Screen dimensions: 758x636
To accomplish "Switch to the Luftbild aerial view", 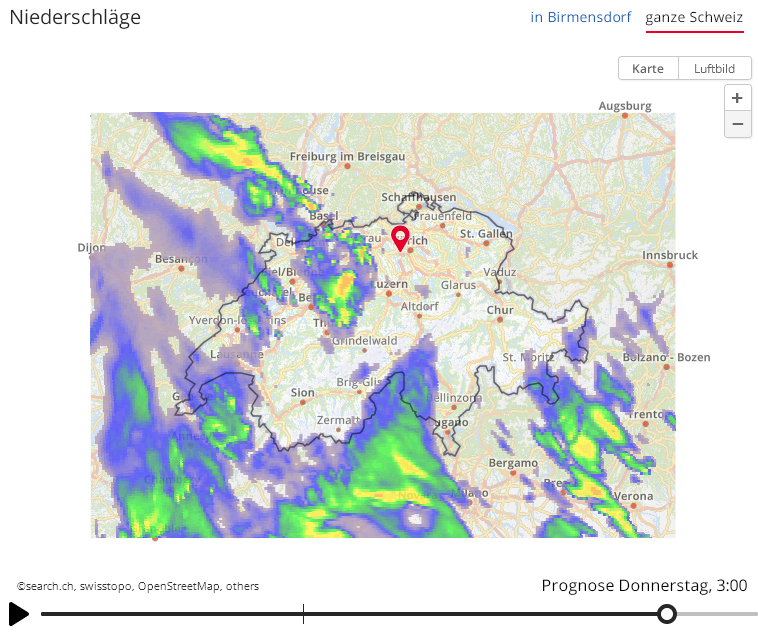I will click(714, 69).
